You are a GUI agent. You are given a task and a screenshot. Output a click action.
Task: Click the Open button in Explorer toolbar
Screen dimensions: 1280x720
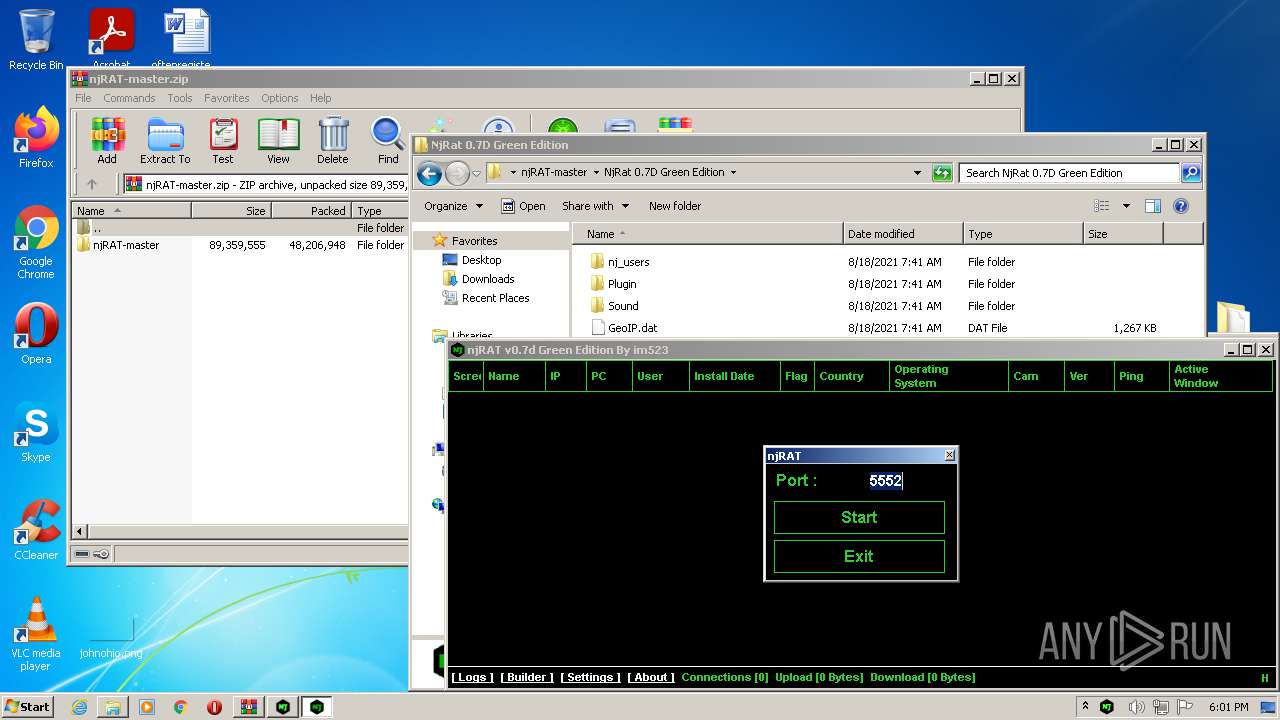523,206
